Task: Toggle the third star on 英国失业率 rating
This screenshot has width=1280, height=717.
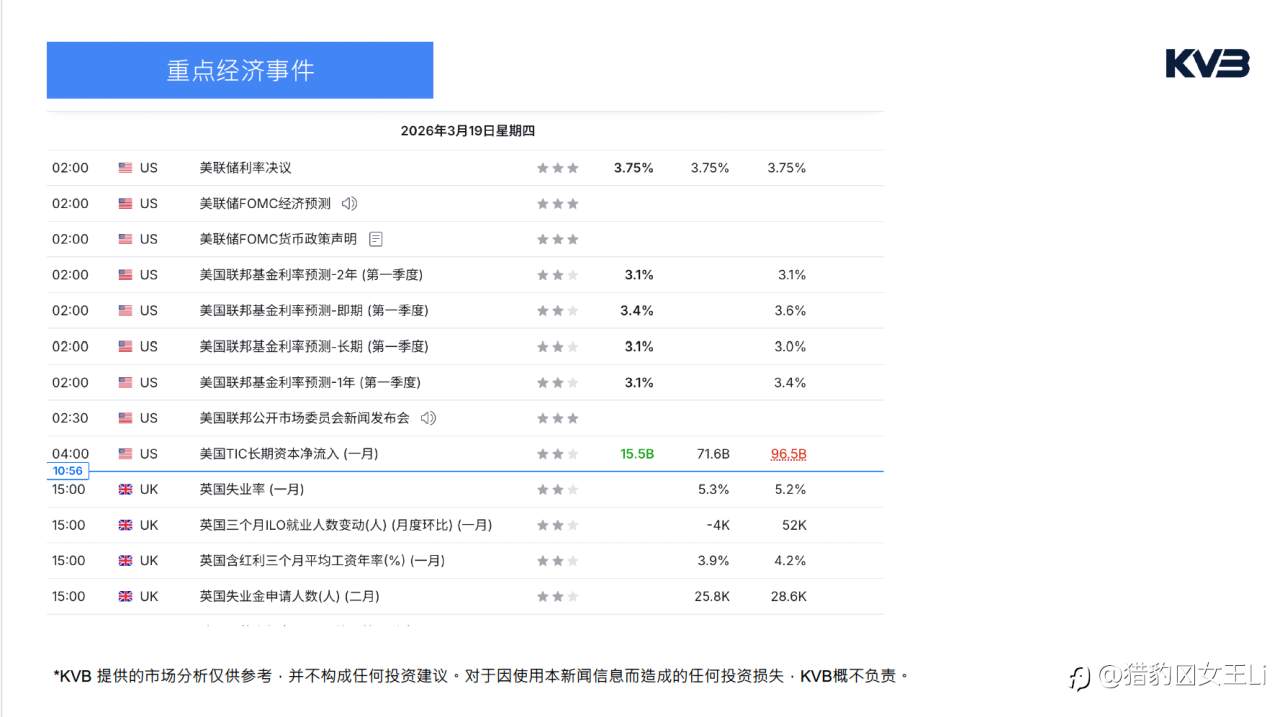Action: pyautogui.click(x=573, y=489)
